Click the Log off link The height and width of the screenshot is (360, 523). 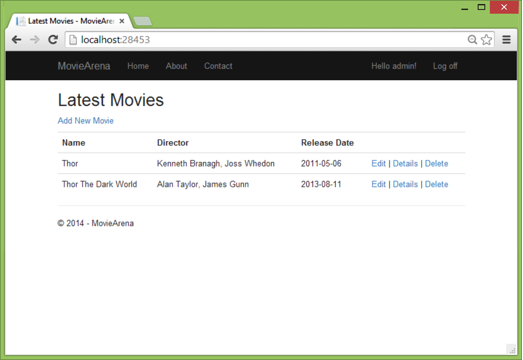point(445,66)
